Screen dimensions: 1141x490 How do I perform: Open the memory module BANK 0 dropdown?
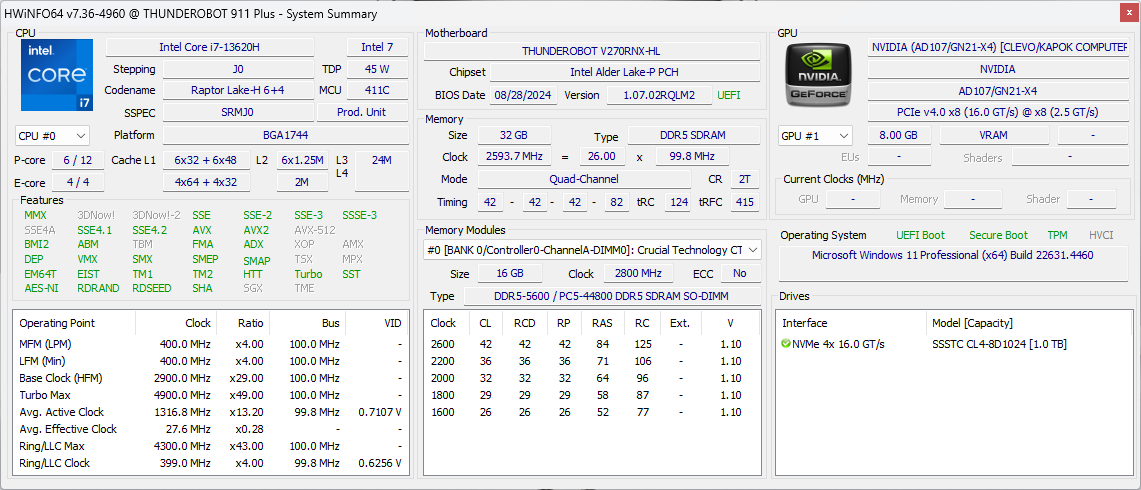pyautogui.click(x=592, y=250)
